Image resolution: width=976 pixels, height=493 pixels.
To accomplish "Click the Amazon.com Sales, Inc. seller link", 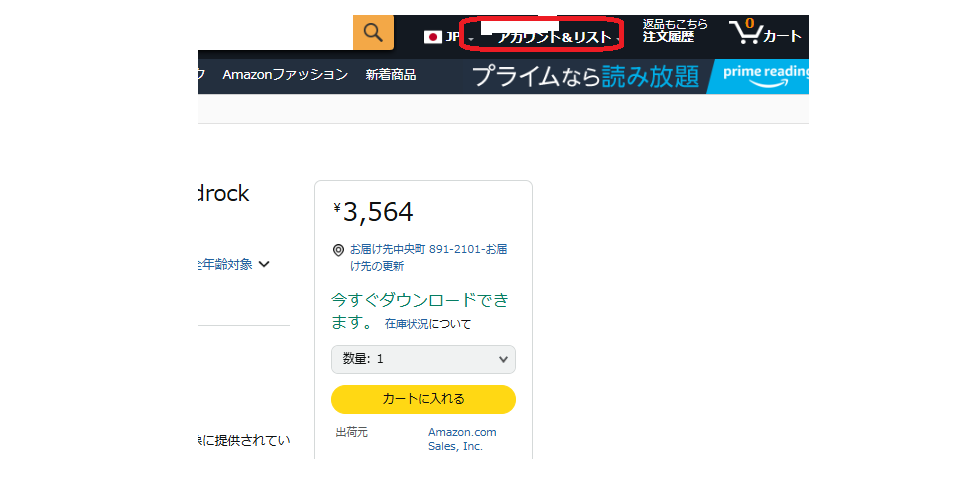I will point(461,439).
